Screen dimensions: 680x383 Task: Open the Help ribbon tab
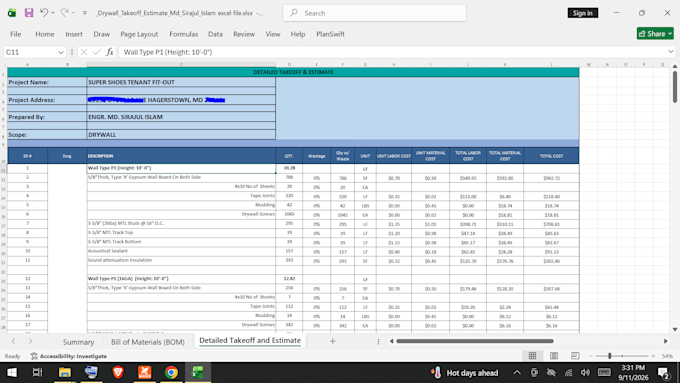(x=298, y=34)
